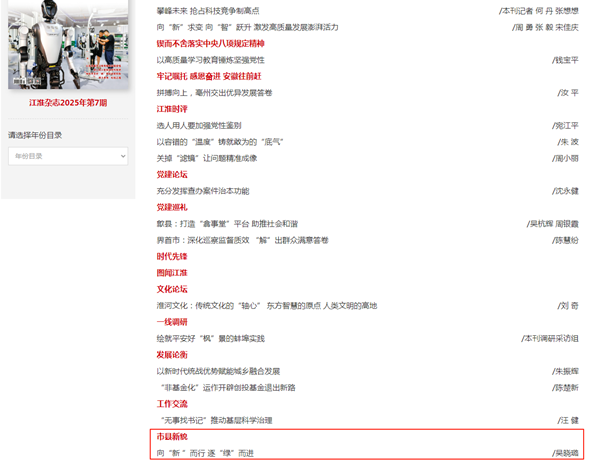Select section 锲而不舍落实中央八项规定精神

click(x=210, y=44)
